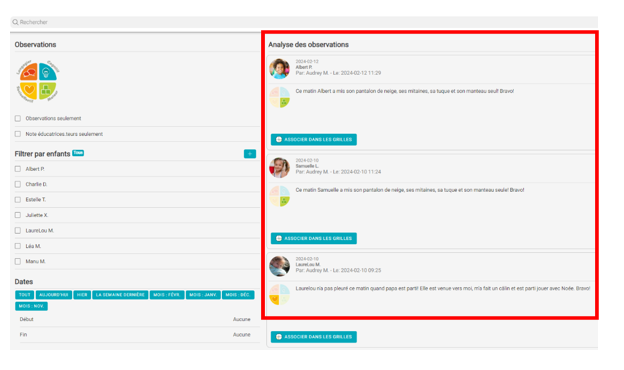This screenshot has width=624, height=370.
Task: Click the 'Par: Audrey M. - Le: 2024-02-12 11:29' line
Action: point(338,73)
